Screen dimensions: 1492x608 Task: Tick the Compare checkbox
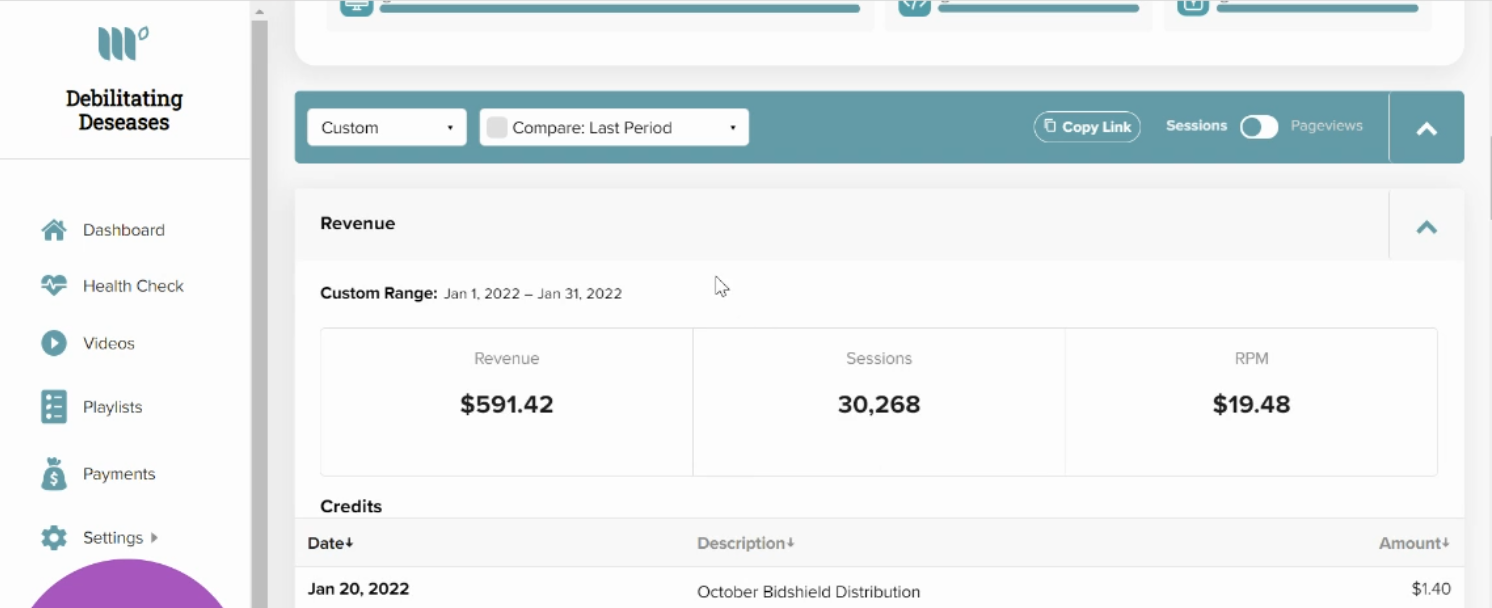(497, 127)
